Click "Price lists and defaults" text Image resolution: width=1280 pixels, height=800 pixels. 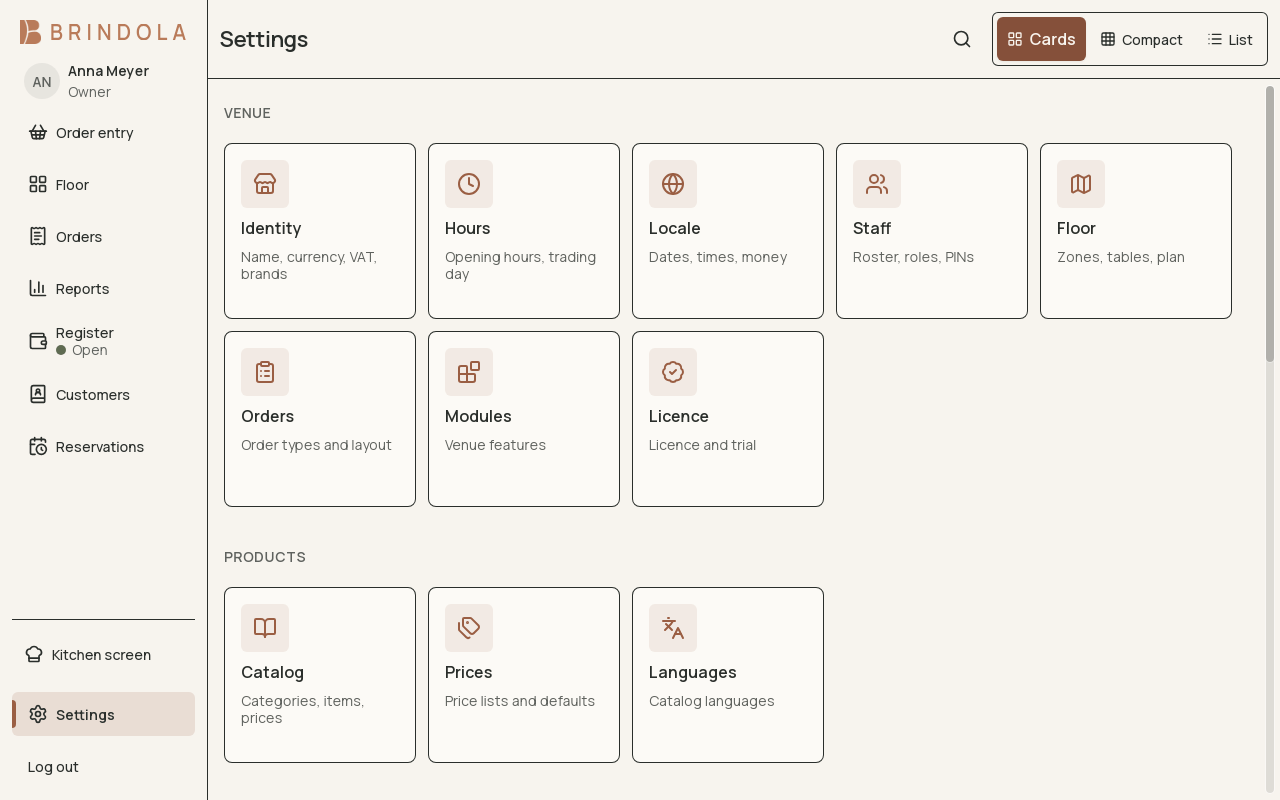[x=520, y=701]
